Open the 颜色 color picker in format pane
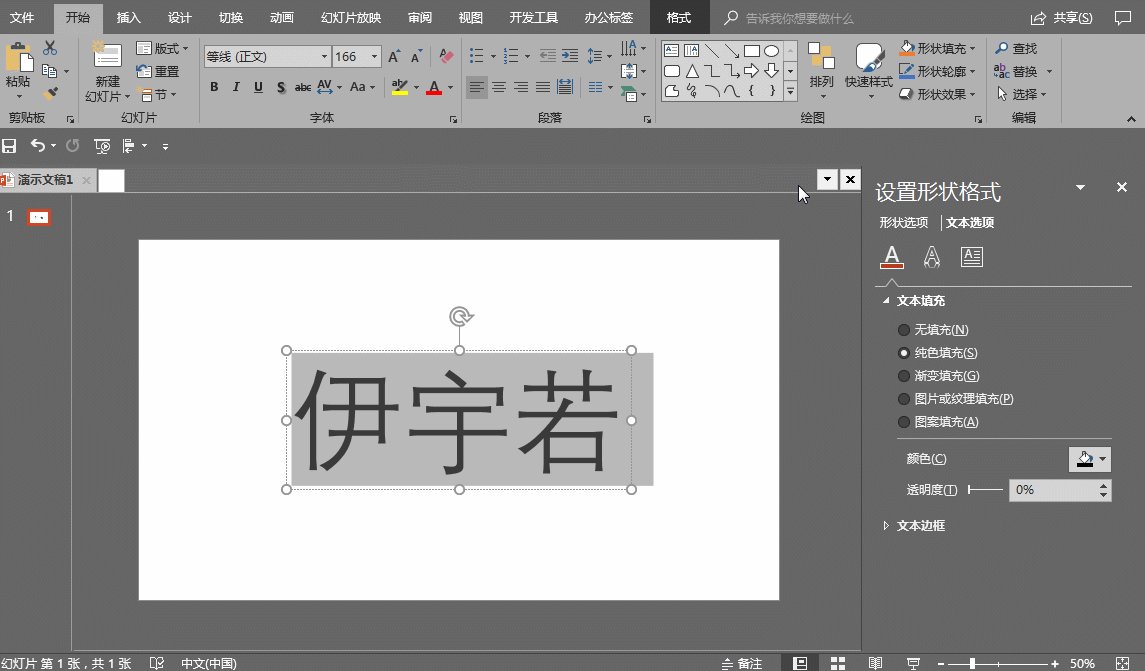This screenshot has width=1145, height=671. [1090, 459]
